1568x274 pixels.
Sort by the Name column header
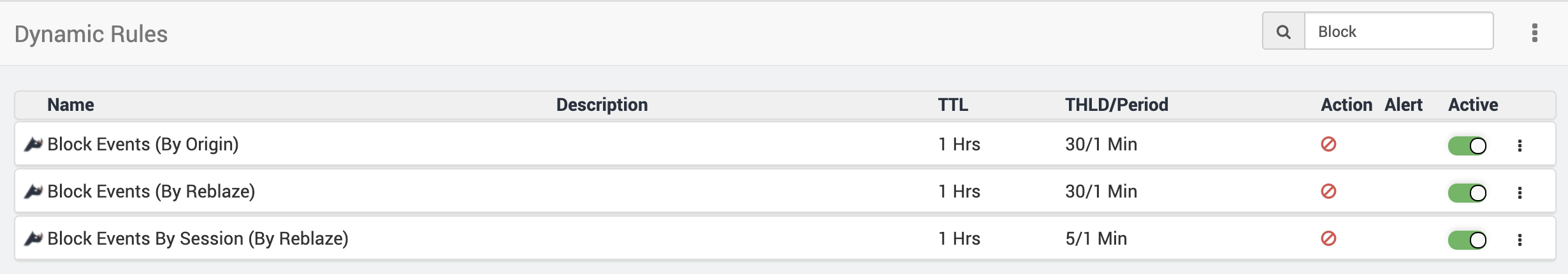coord(71,105)
